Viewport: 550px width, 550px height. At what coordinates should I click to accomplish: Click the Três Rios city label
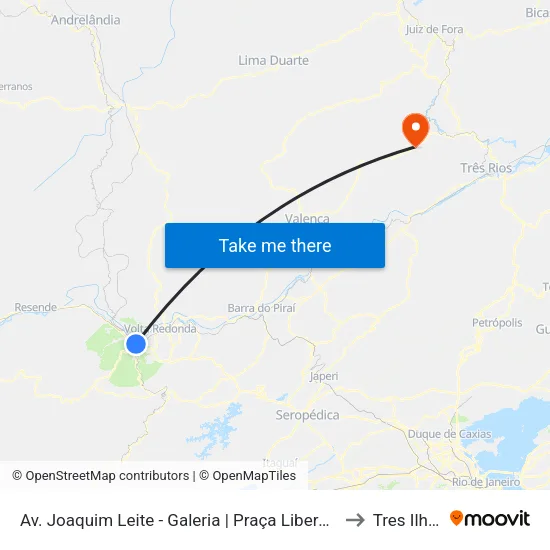click(x=486, y=168)
